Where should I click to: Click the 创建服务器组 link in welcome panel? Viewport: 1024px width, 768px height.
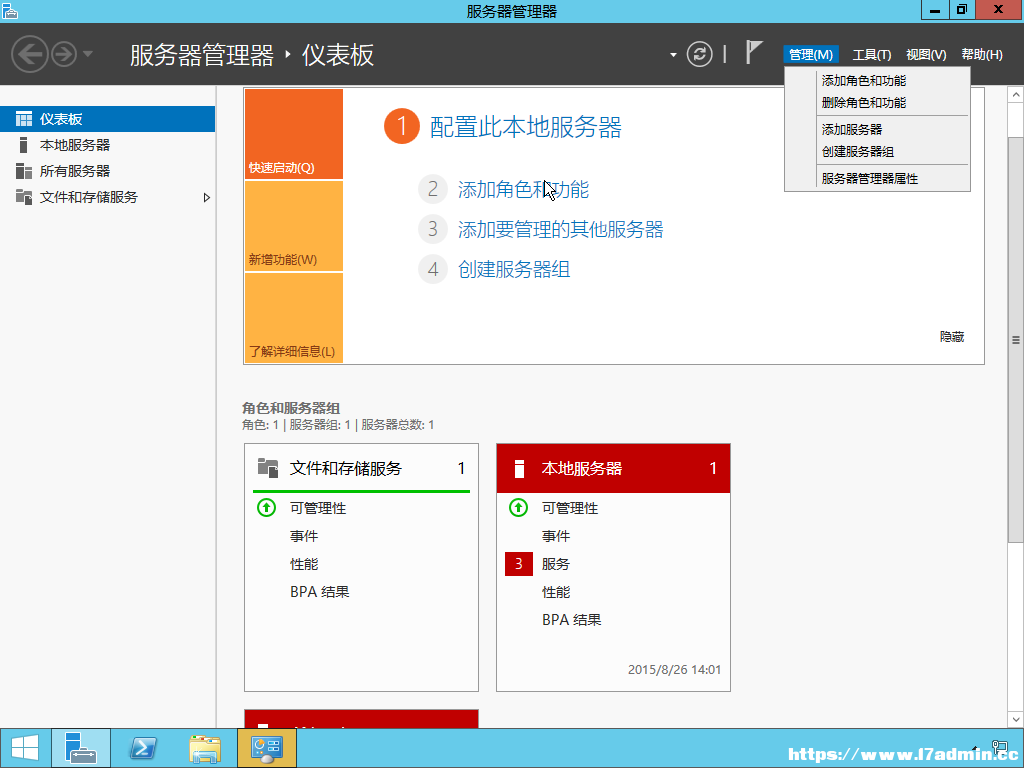pyautogui.click(x=514, y=269)
